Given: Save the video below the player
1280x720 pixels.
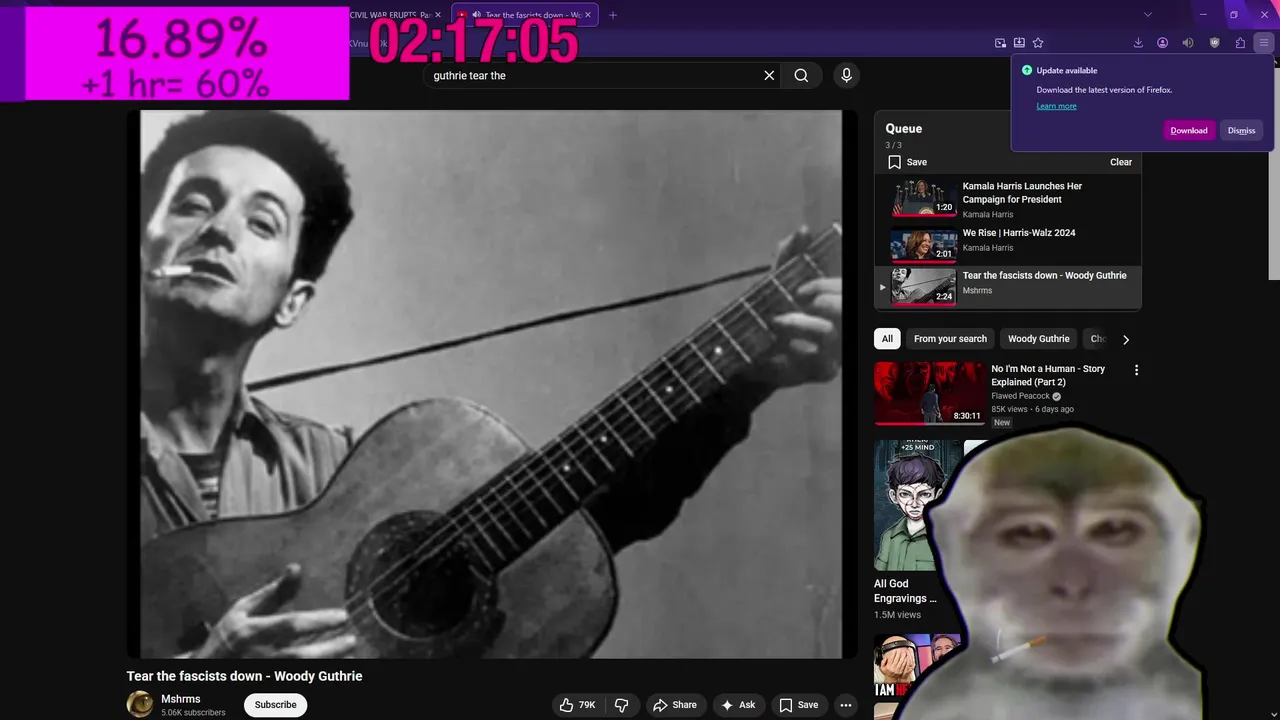Looking at the screenshot, I should pyautogui.click(x=799, y=705).
